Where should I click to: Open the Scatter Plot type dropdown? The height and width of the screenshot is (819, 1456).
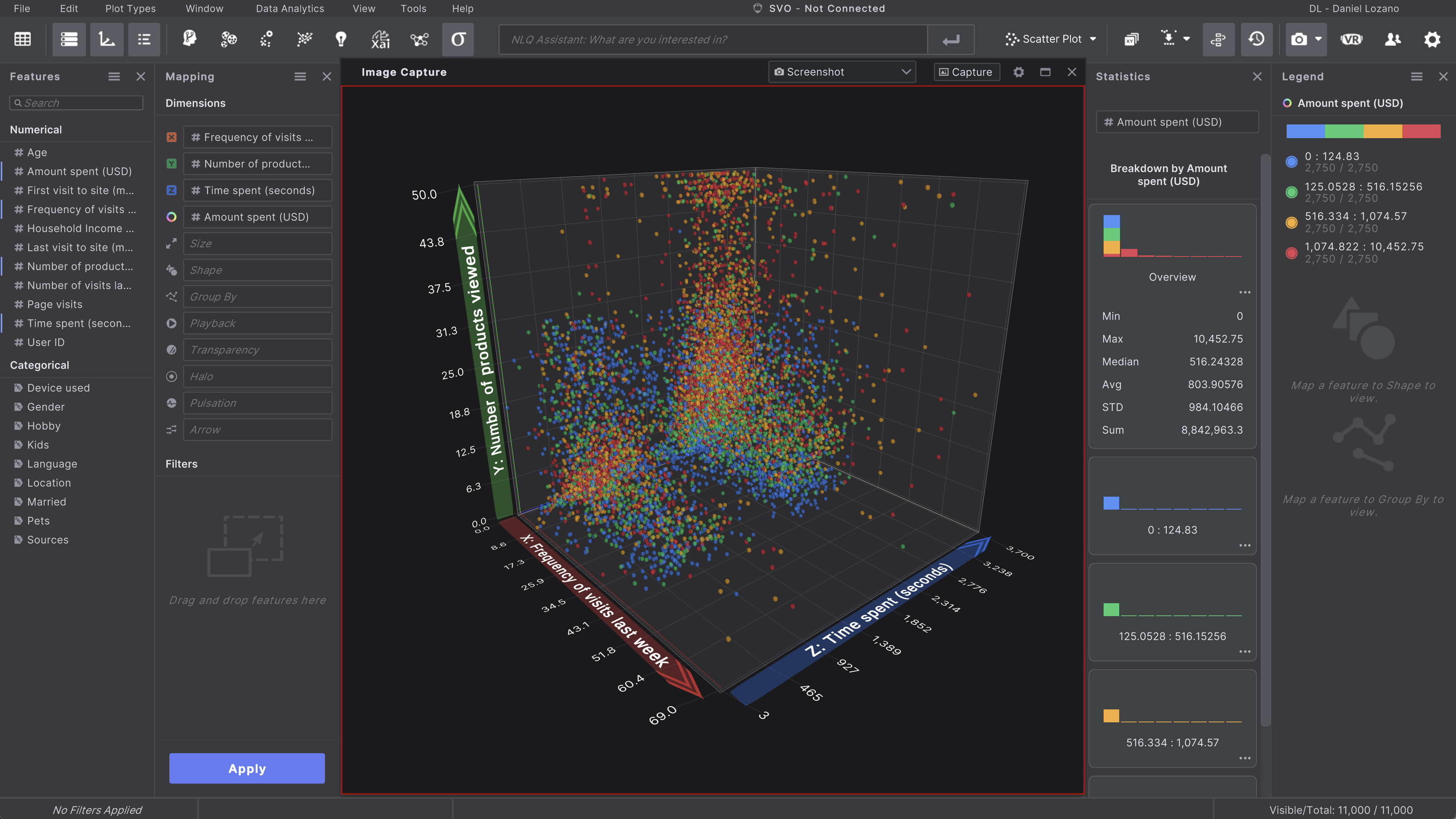tap(1051, 39)
